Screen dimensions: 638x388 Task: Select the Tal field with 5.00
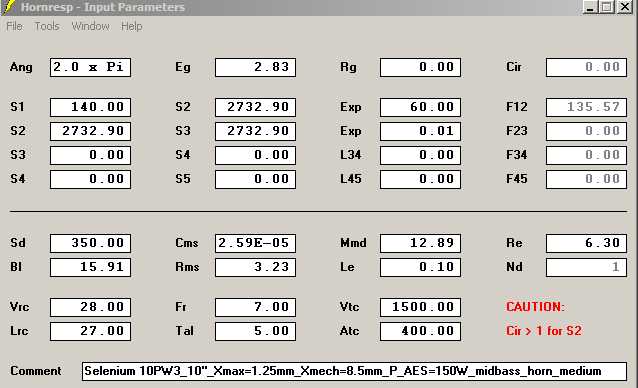click(255, 331)
